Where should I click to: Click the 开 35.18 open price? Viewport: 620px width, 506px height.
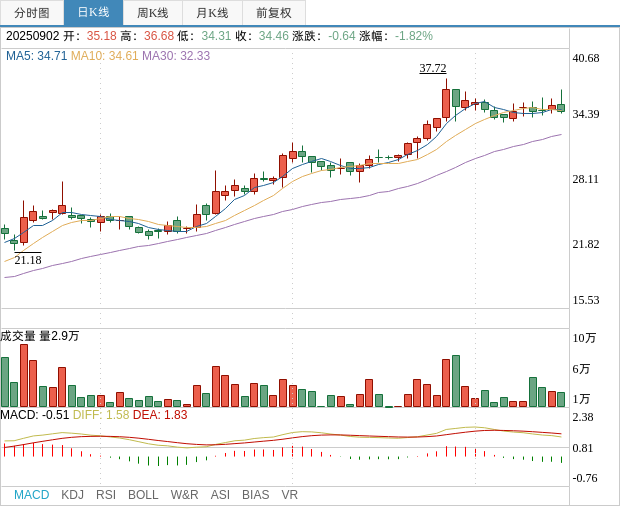pyautogui.click(x=102, y=36)
